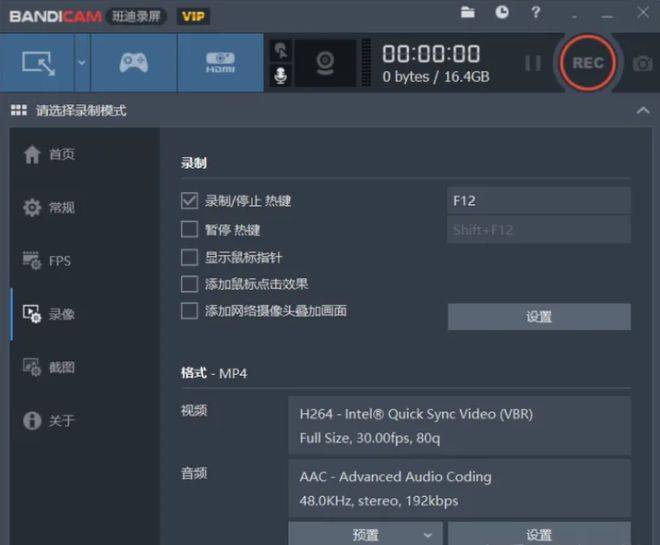Open the output folder icon

[468, 12]
